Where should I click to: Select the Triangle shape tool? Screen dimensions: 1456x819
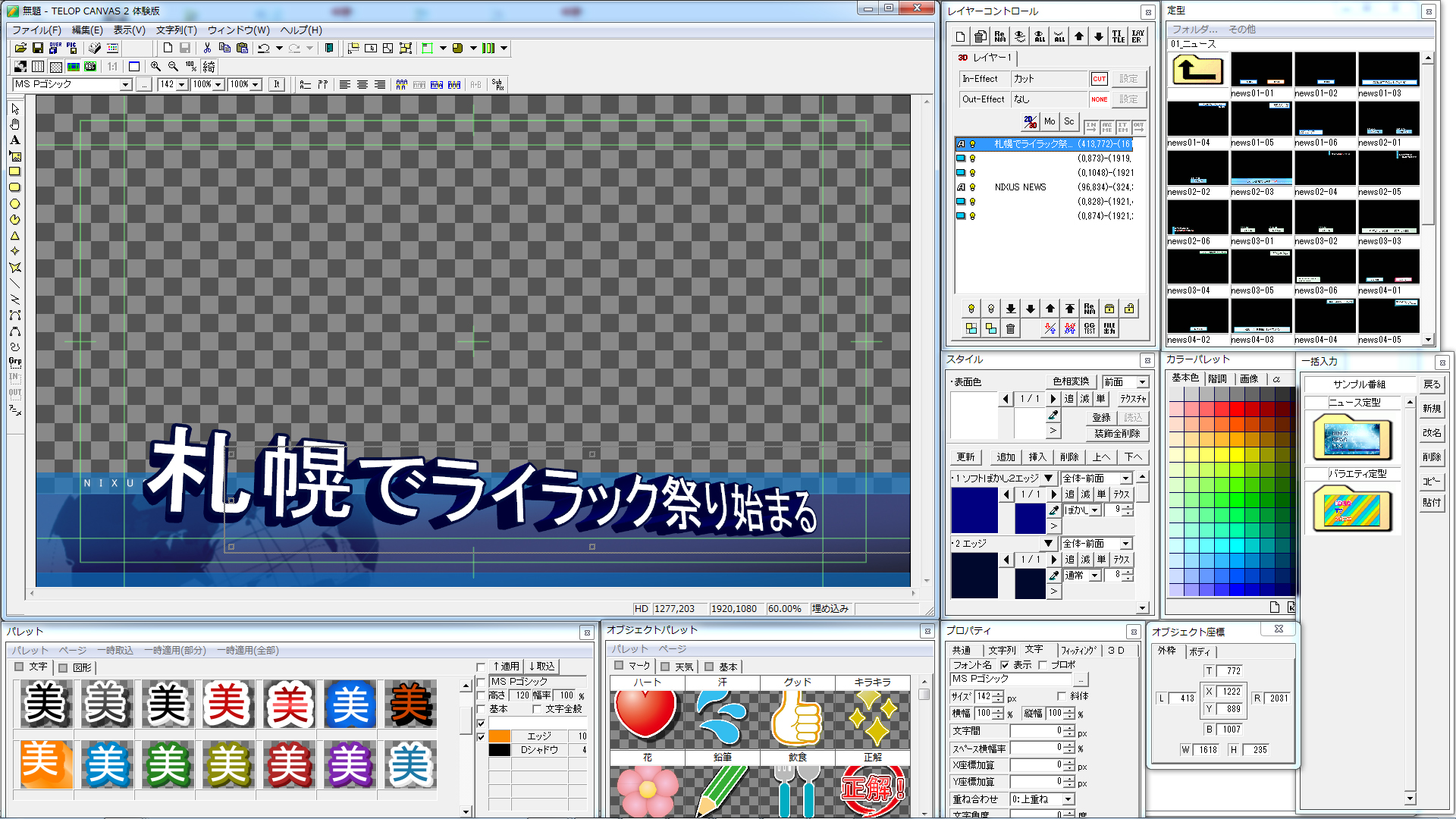pos(14,236)
